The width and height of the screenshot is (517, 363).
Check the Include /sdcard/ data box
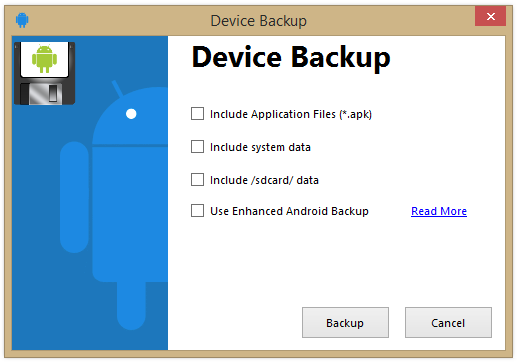pyautogui.click(x=197, y=179)
